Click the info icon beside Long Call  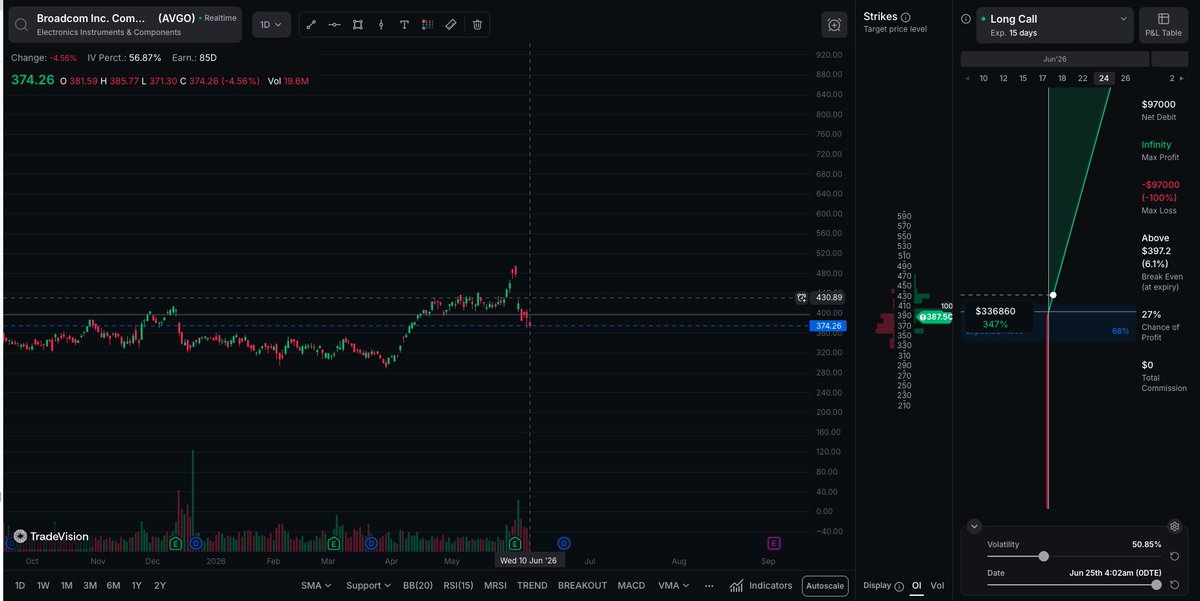click(966, 19)
